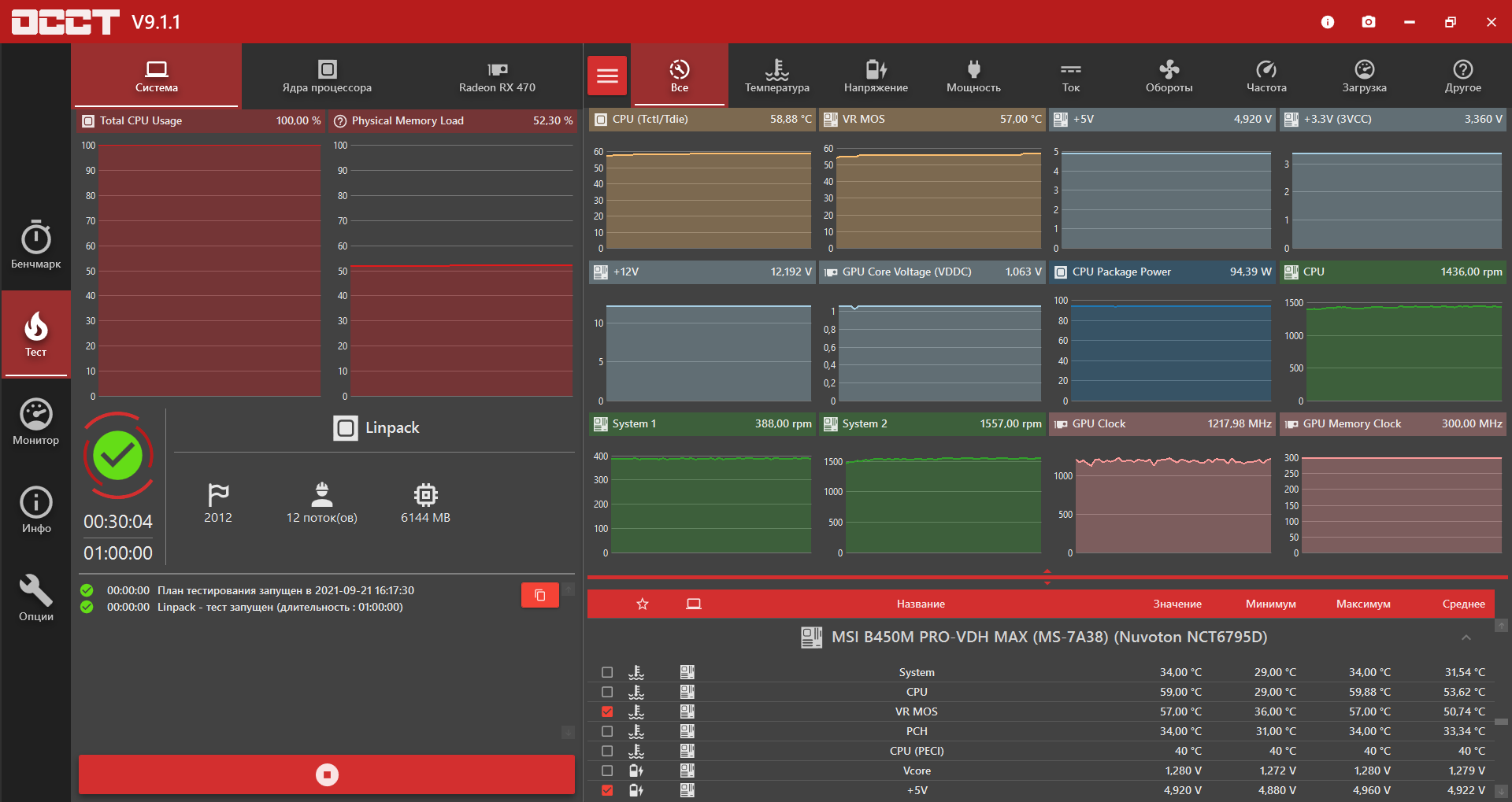Screen dimensions: 1512x802
Task: Filter sensors by Ток
Action: click(x=1071, y=76)
